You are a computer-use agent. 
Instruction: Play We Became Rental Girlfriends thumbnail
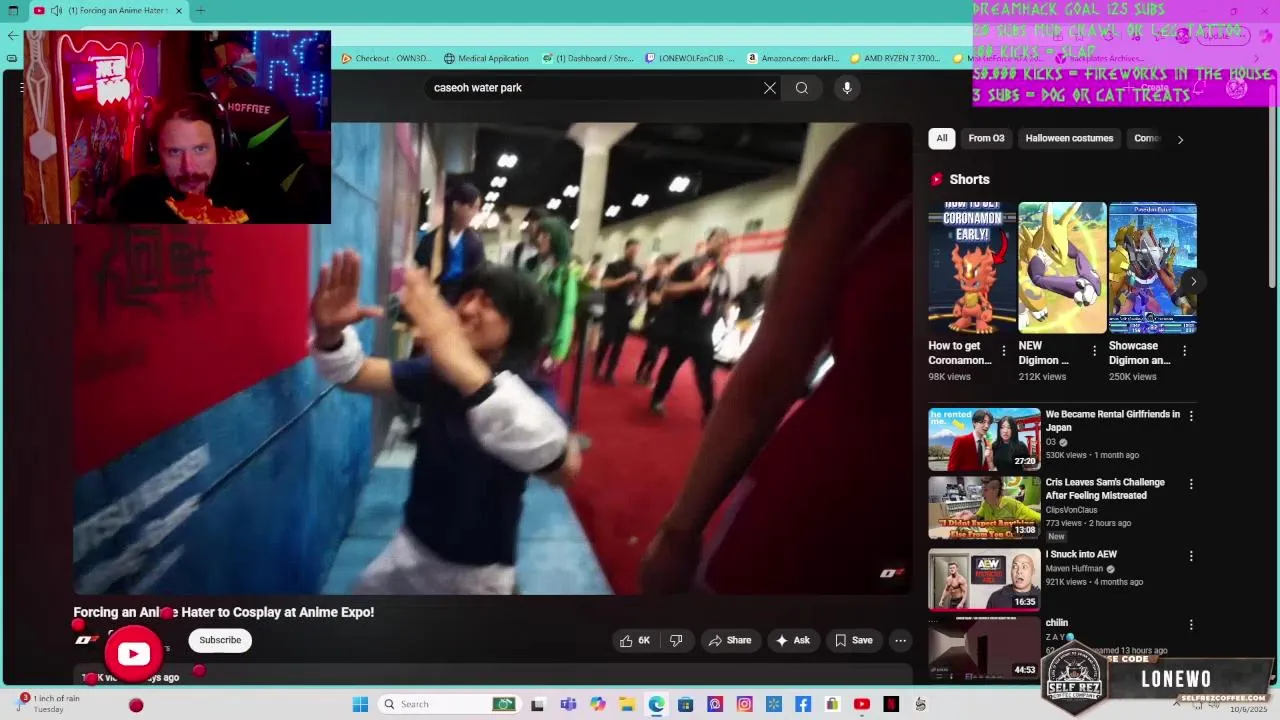[x=984, y=439]
